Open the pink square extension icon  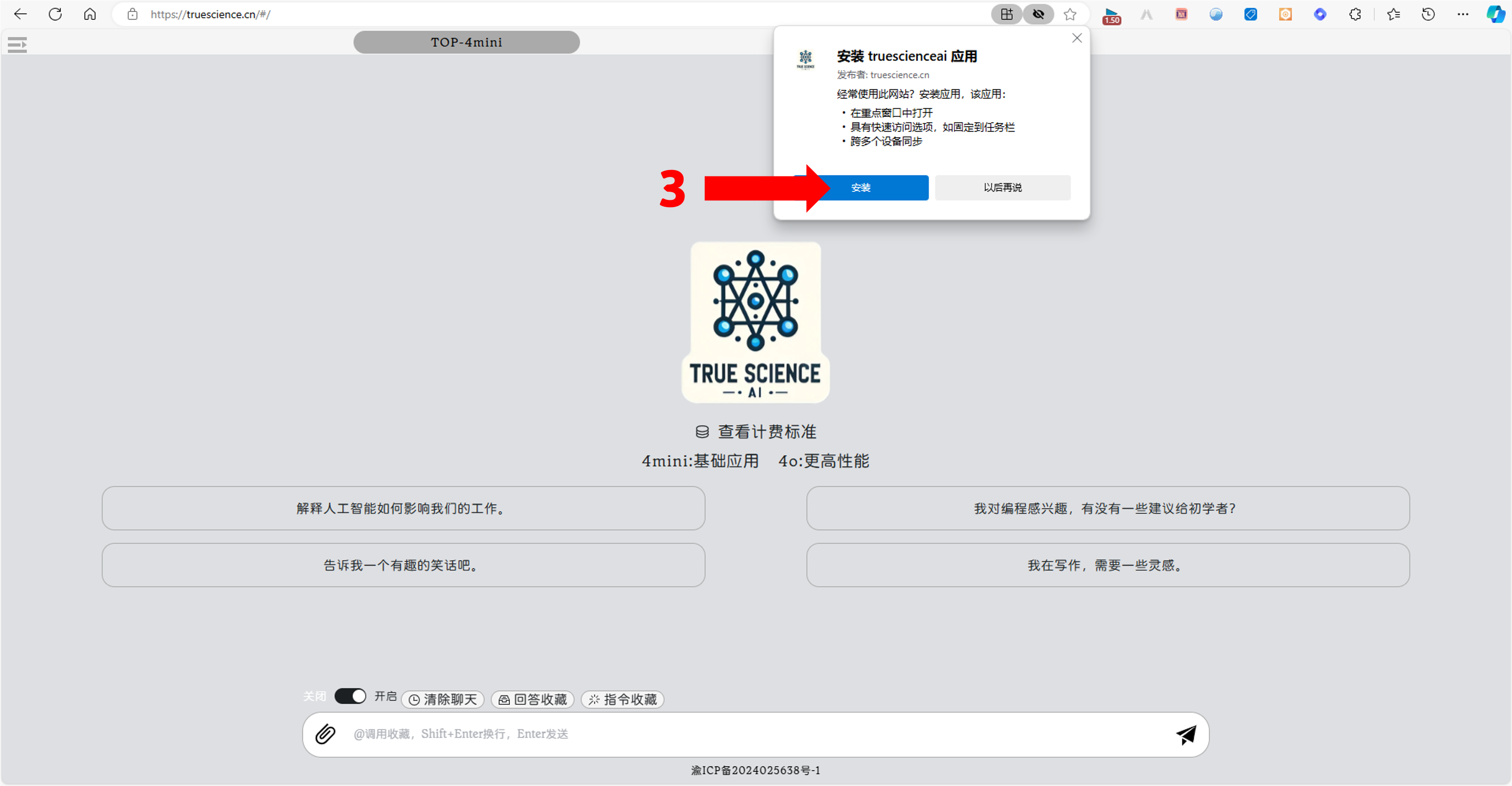point(1182,14)
